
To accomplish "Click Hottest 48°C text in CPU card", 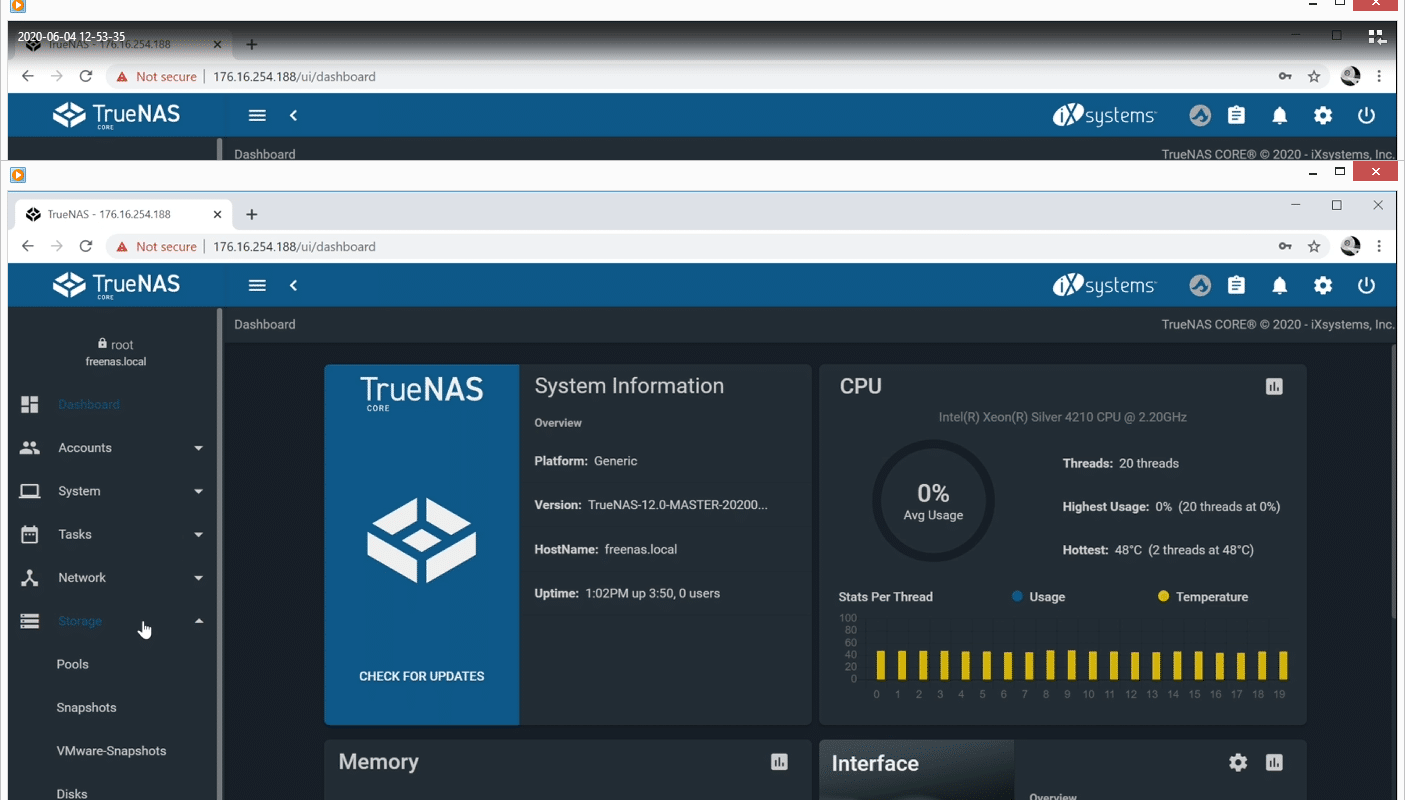I will [x=1158, y=550].
